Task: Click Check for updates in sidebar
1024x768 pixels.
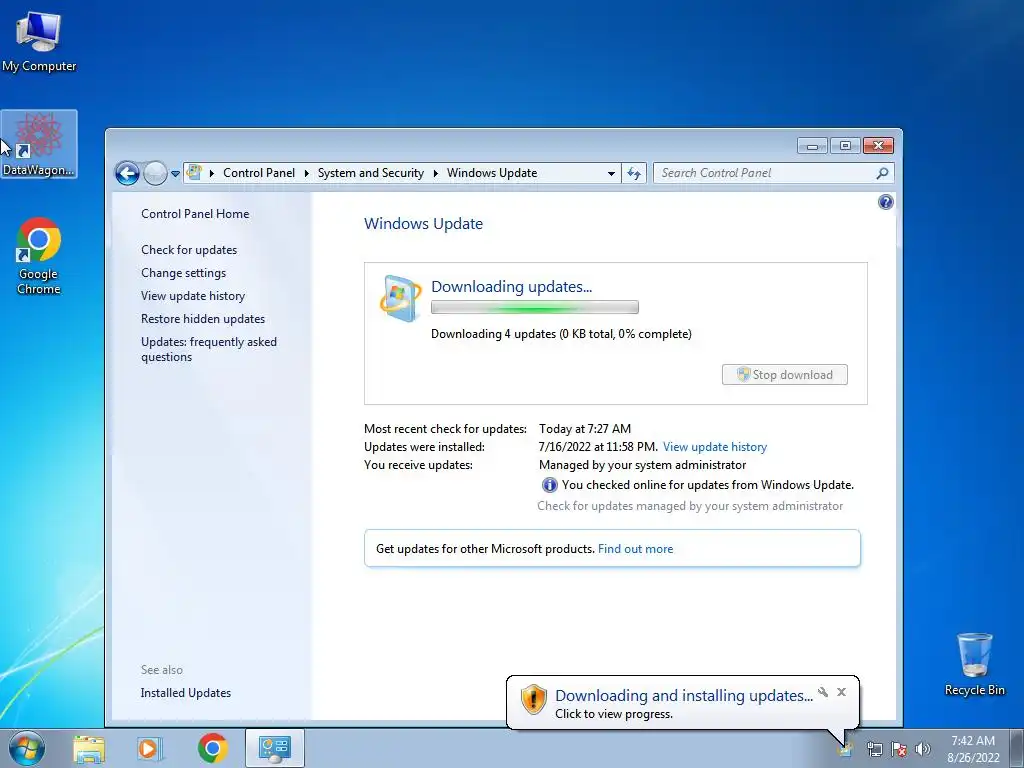Action: [189, 249]
